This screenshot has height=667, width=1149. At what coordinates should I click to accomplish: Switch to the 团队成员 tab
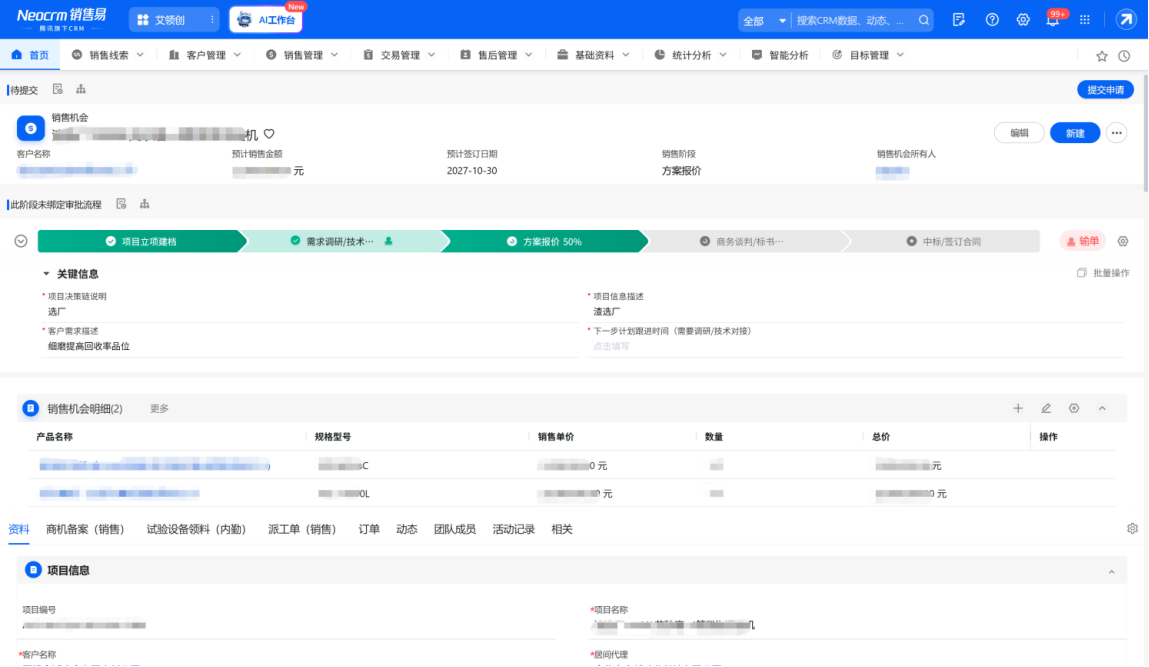click(454, 529)
